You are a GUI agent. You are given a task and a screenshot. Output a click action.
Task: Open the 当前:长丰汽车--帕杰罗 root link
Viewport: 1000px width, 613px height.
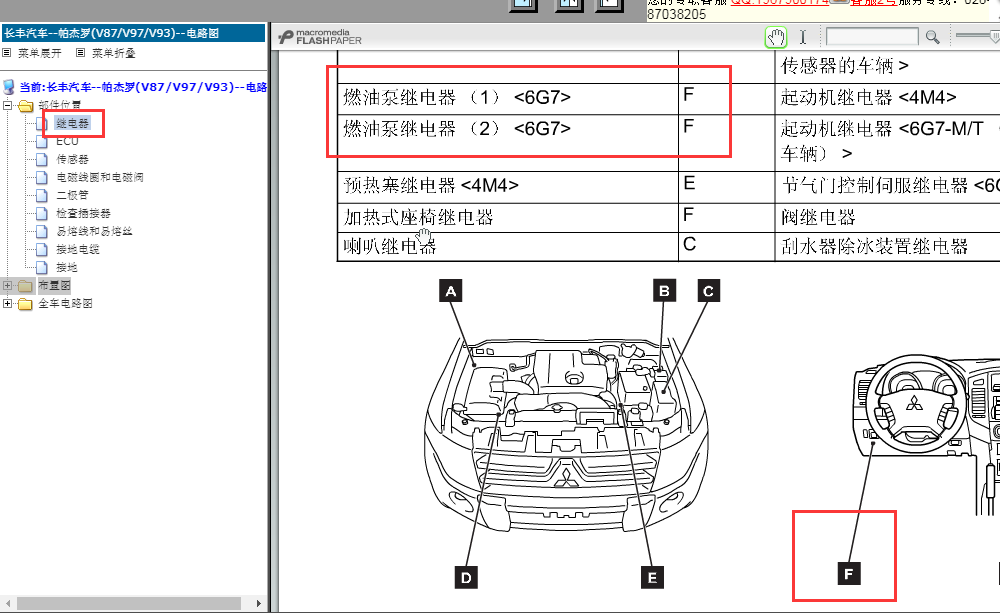click(143, 87)
